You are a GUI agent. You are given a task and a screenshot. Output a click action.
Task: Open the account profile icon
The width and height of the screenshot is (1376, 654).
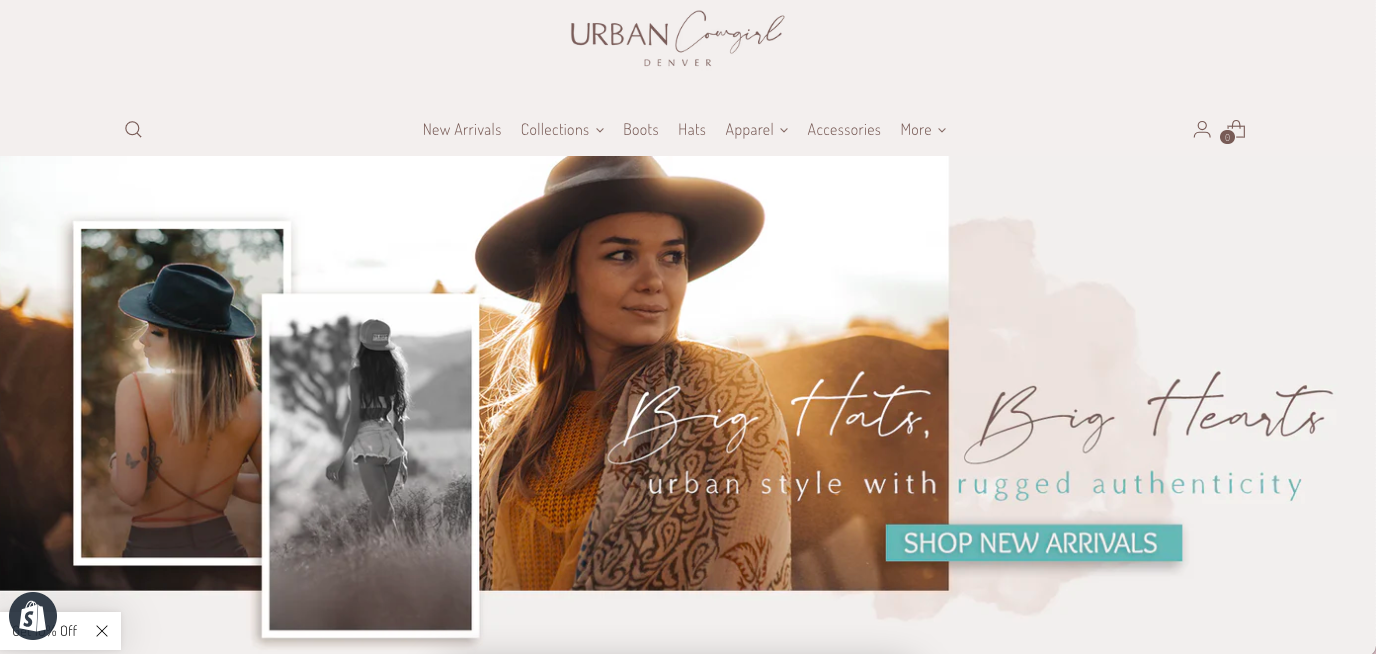point(1202,129)
